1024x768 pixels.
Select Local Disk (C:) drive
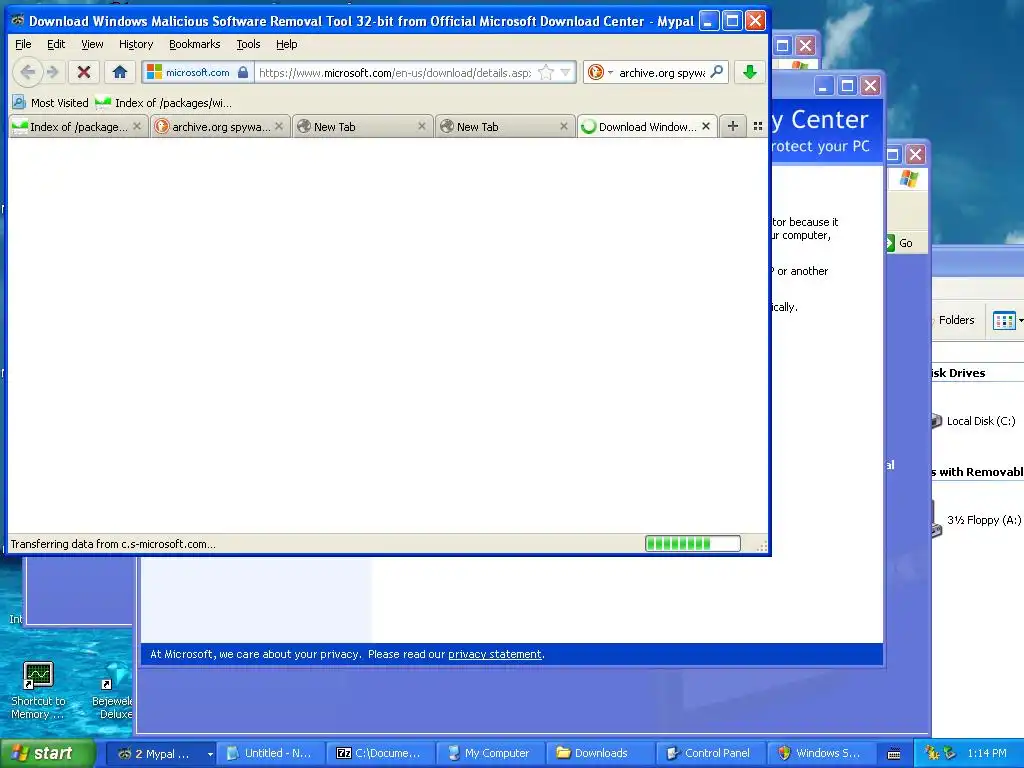[974, 421]
